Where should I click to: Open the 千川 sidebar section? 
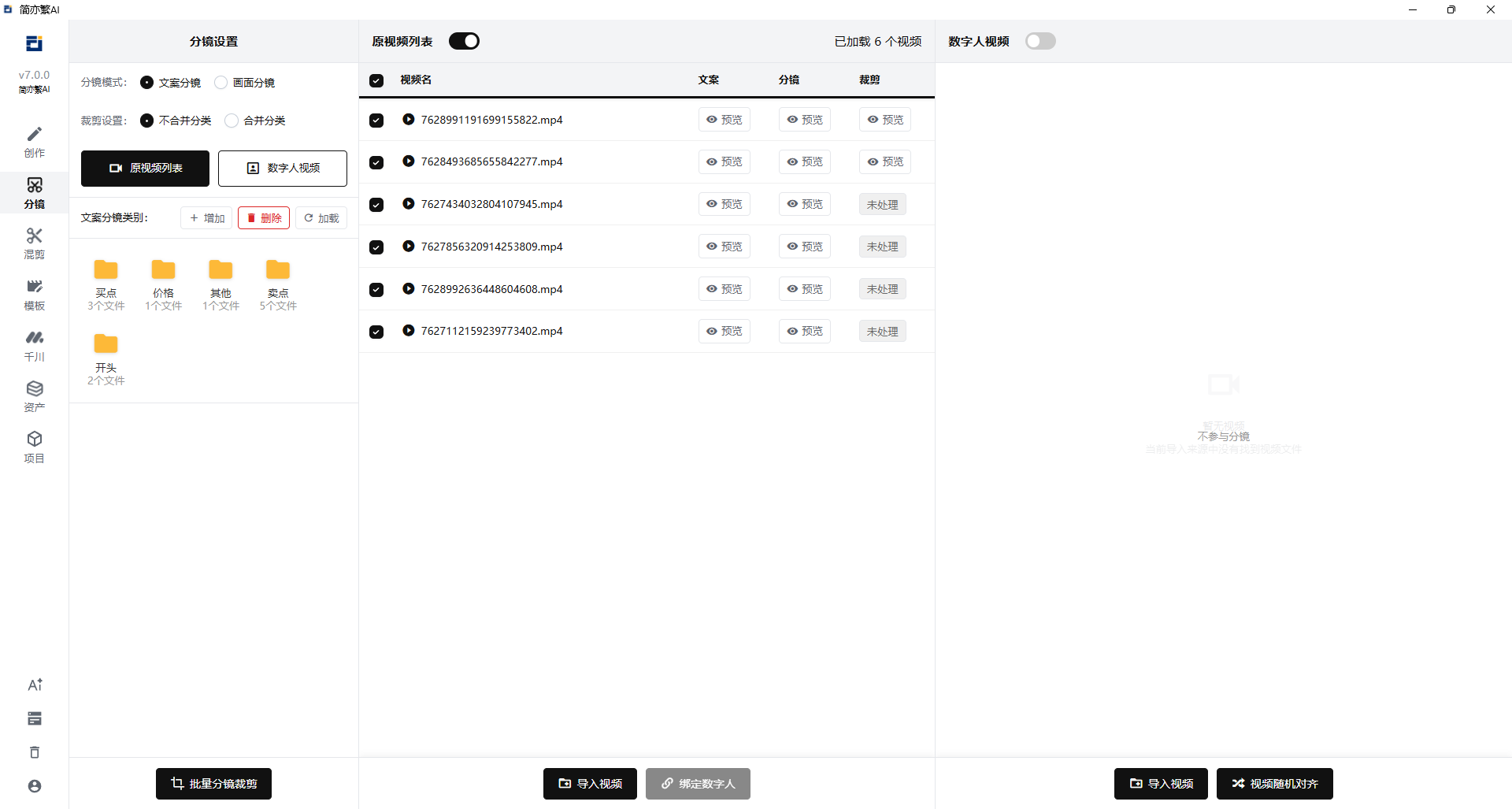[34, 346]
